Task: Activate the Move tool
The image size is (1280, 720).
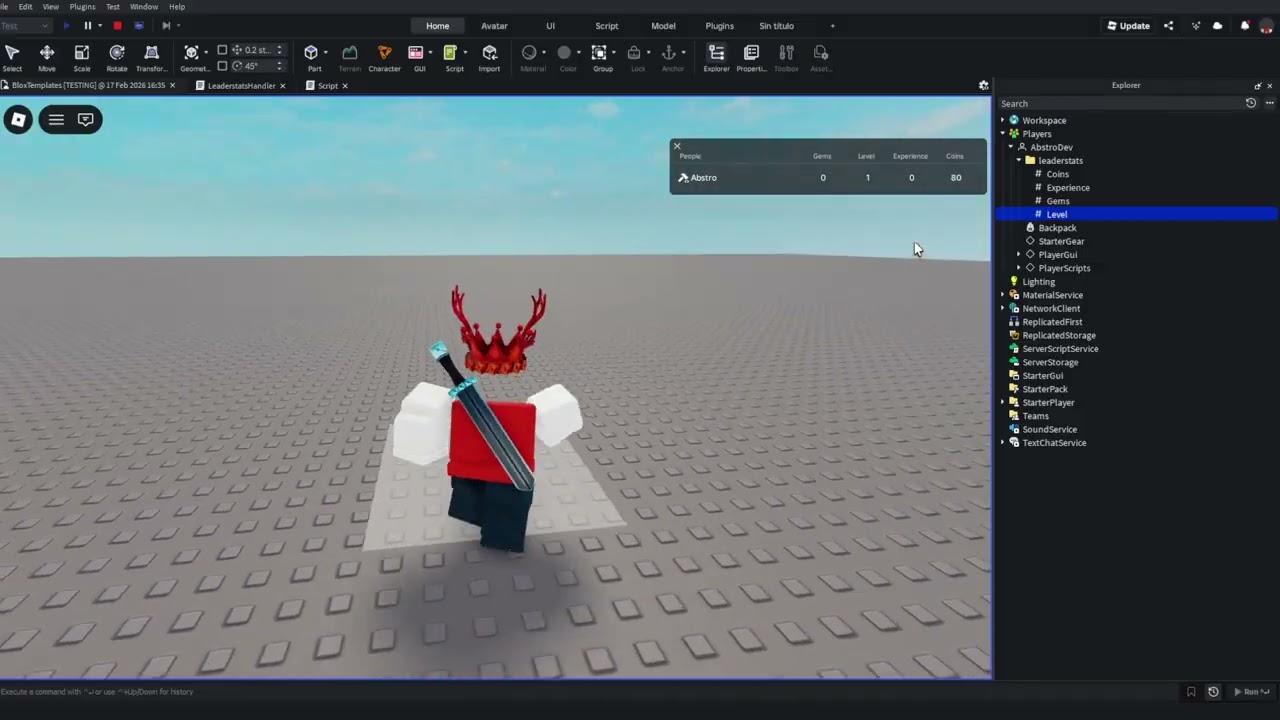Action: click(x=47, y=58)
